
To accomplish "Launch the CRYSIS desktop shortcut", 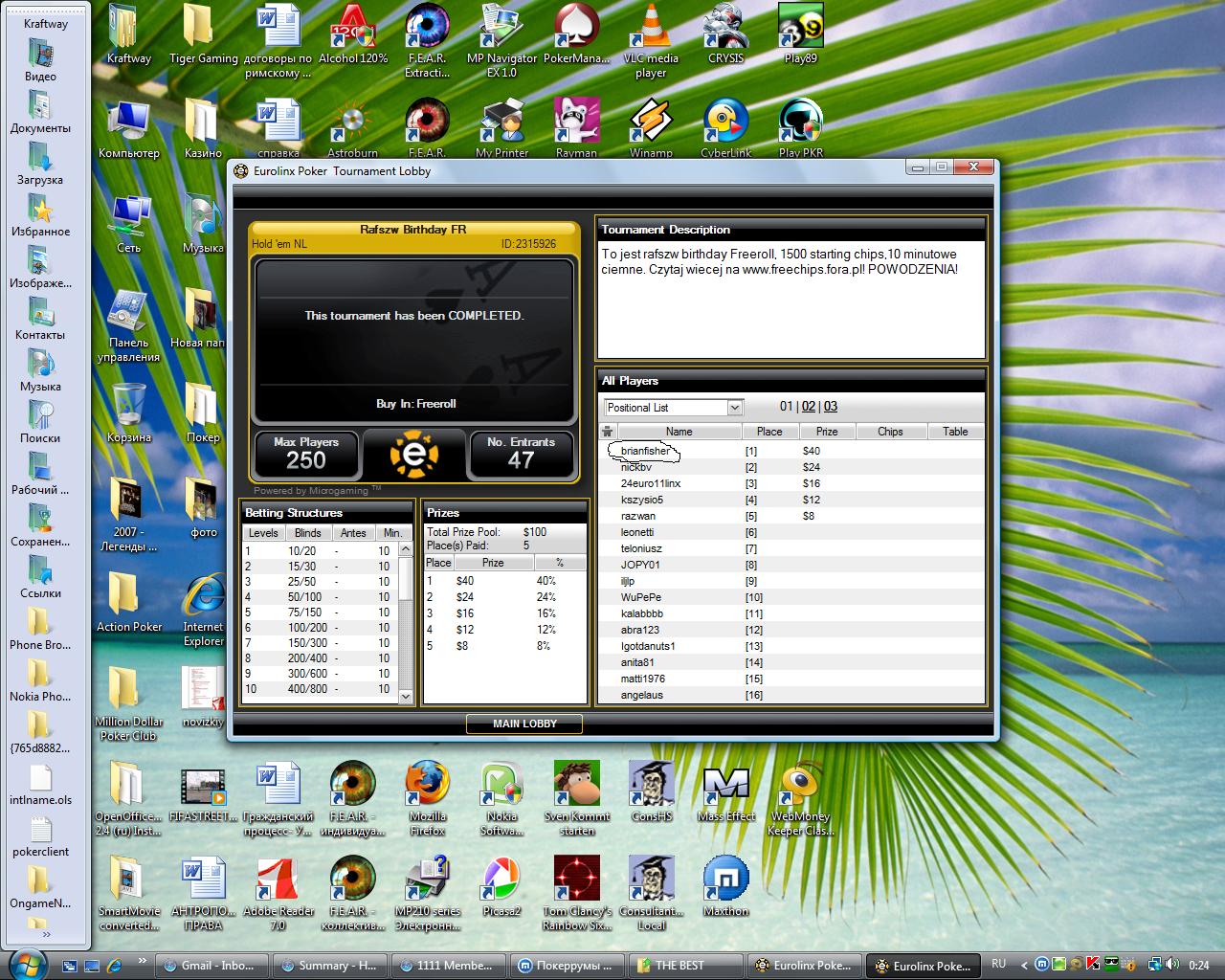I will click(725, 34).
